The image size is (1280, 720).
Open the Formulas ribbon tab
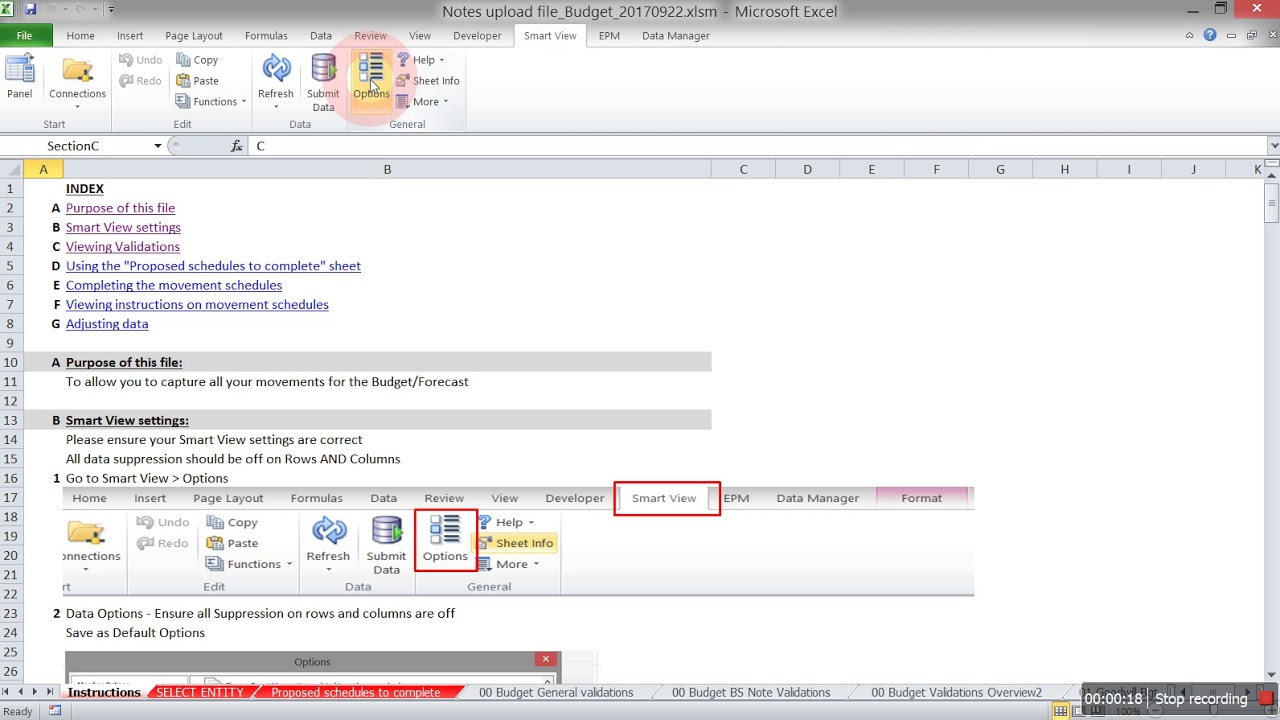266,36
